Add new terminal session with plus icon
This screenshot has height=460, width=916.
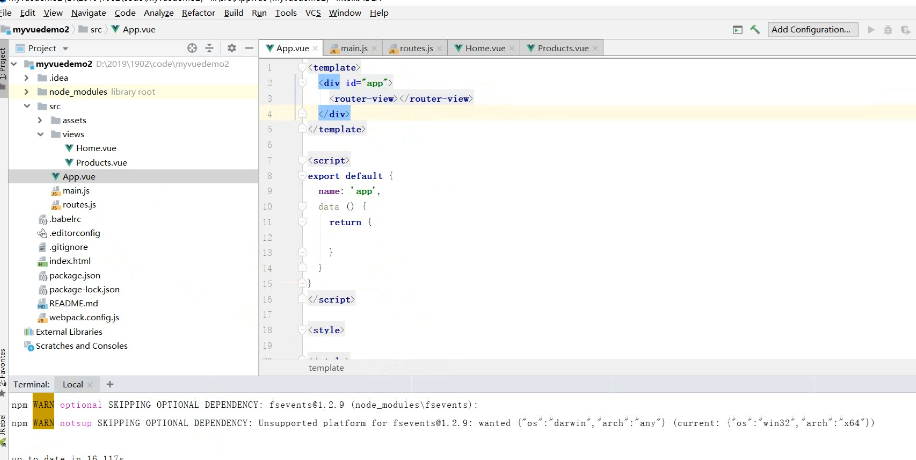point(110,384)
